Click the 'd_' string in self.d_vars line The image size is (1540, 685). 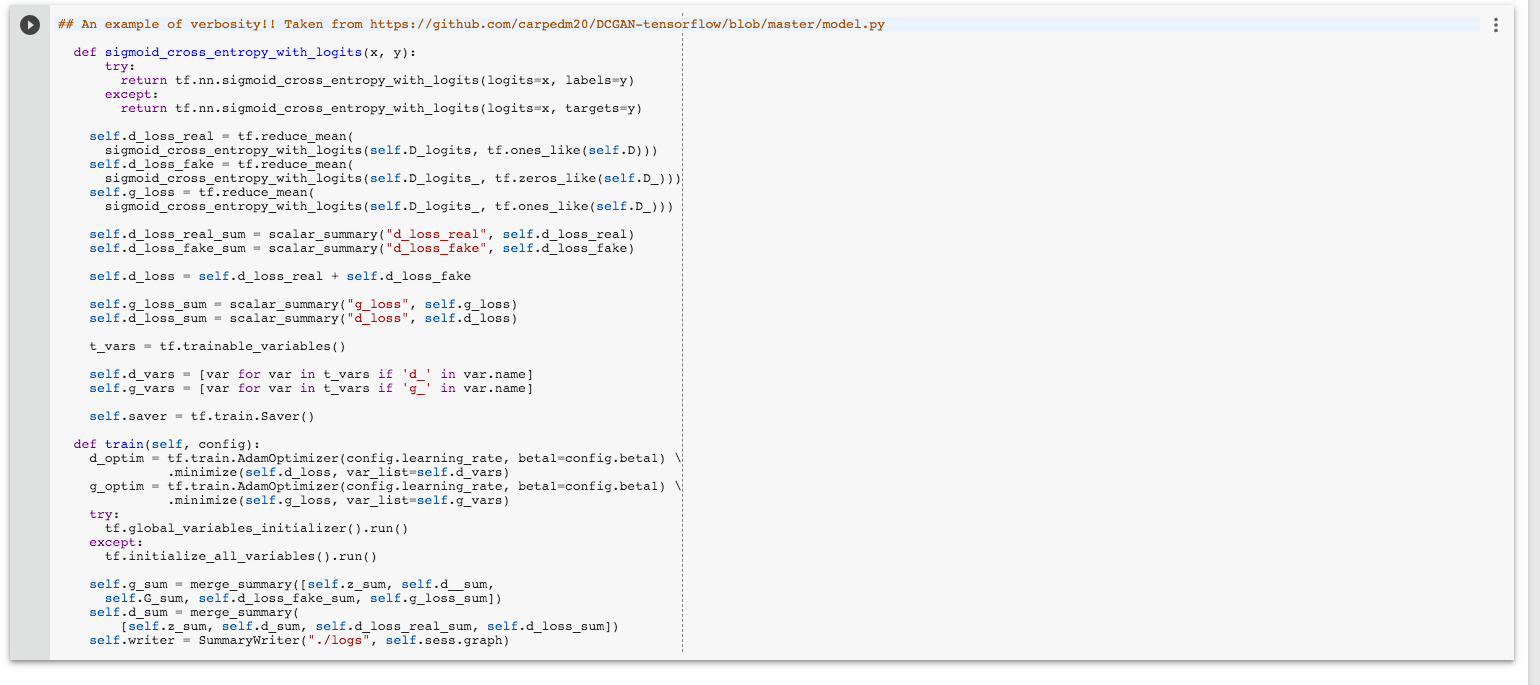pyautogui.click(x=417, y=374)
